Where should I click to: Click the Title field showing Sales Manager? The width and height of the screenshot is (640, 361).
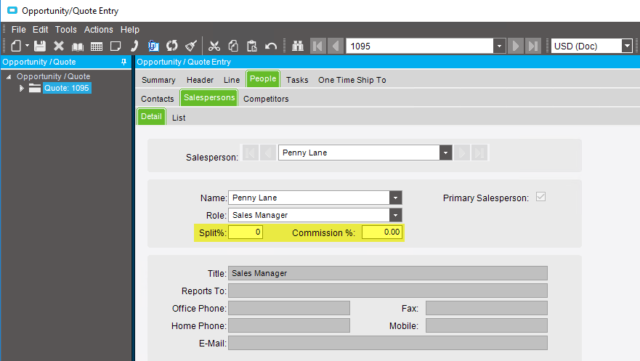click(x=388, y=273)
